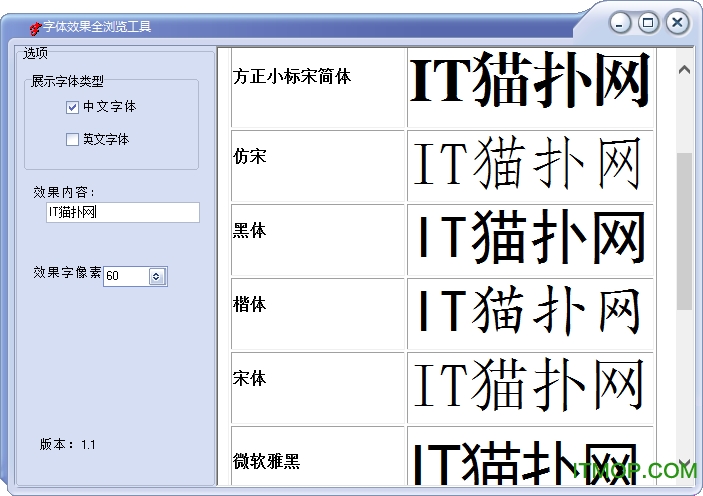Click the 效果字像素 label
The image size is (703, 496).
67,272
